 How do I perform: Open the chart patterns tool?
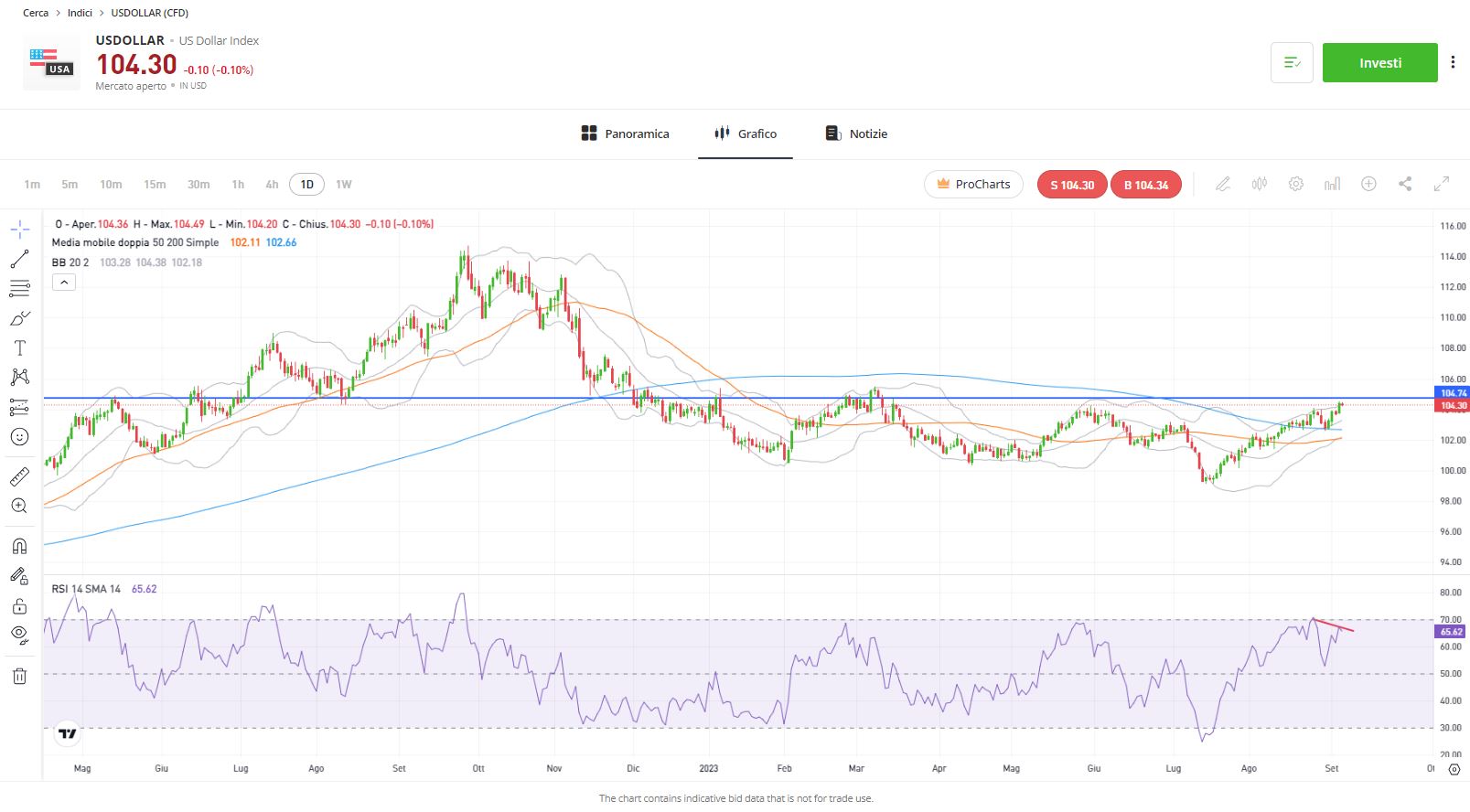click(19, 377)
